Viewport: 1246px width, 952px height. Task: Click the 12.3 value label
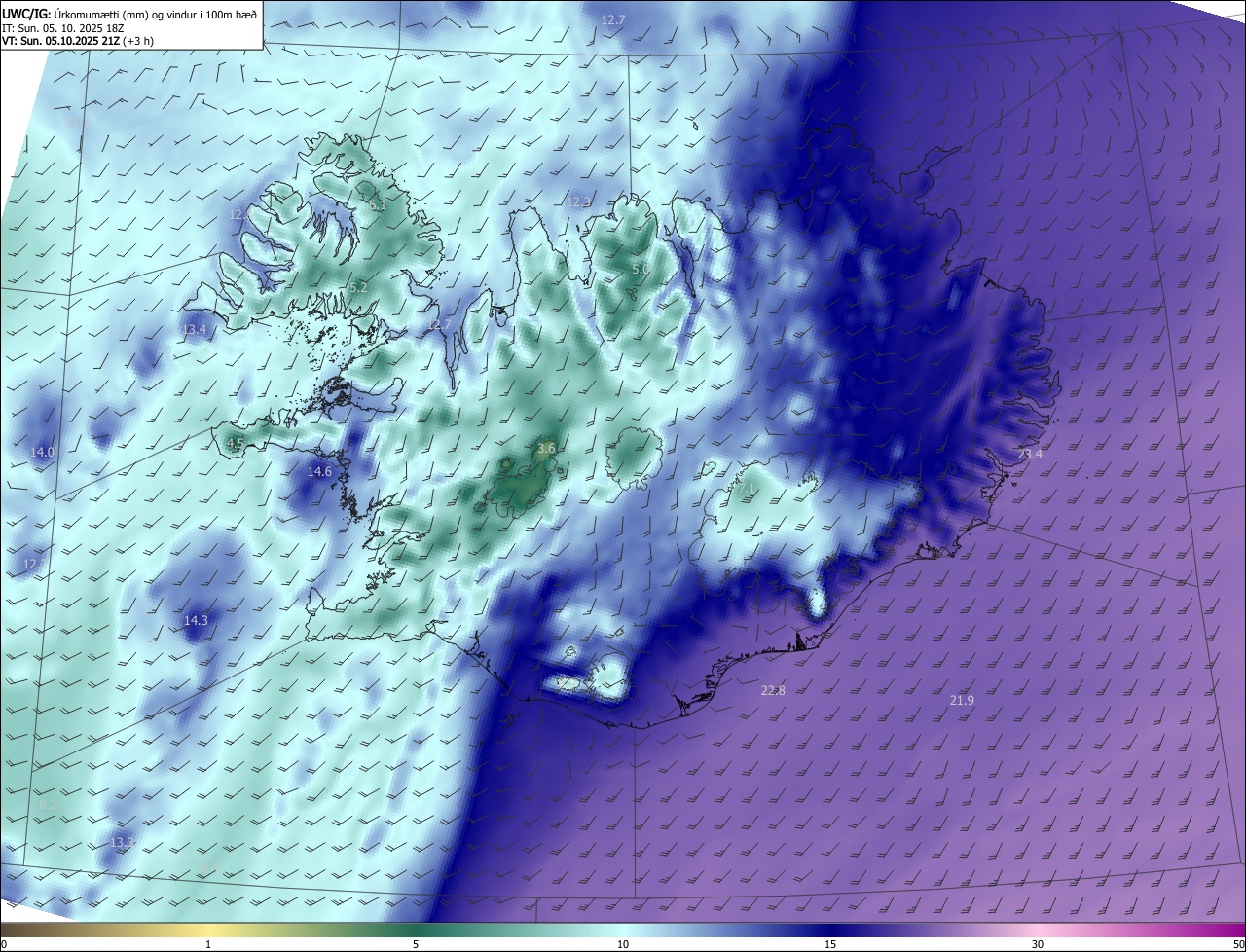click(578, 201)
